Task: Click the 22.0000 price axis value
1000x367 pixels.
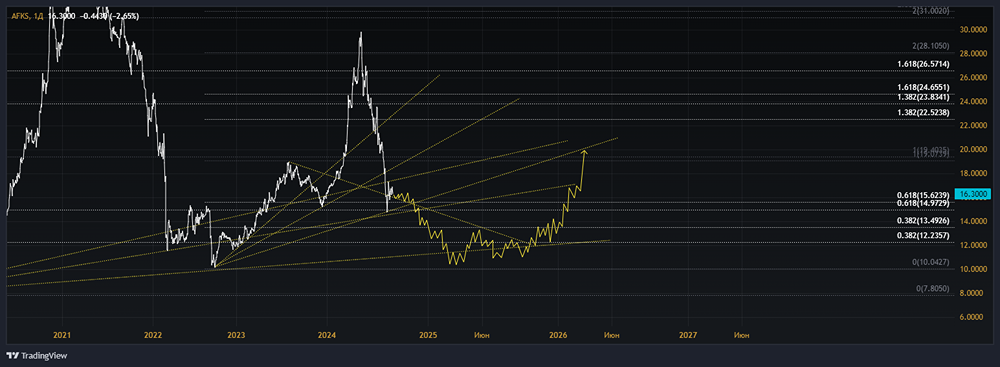Action: pos(974,126)
